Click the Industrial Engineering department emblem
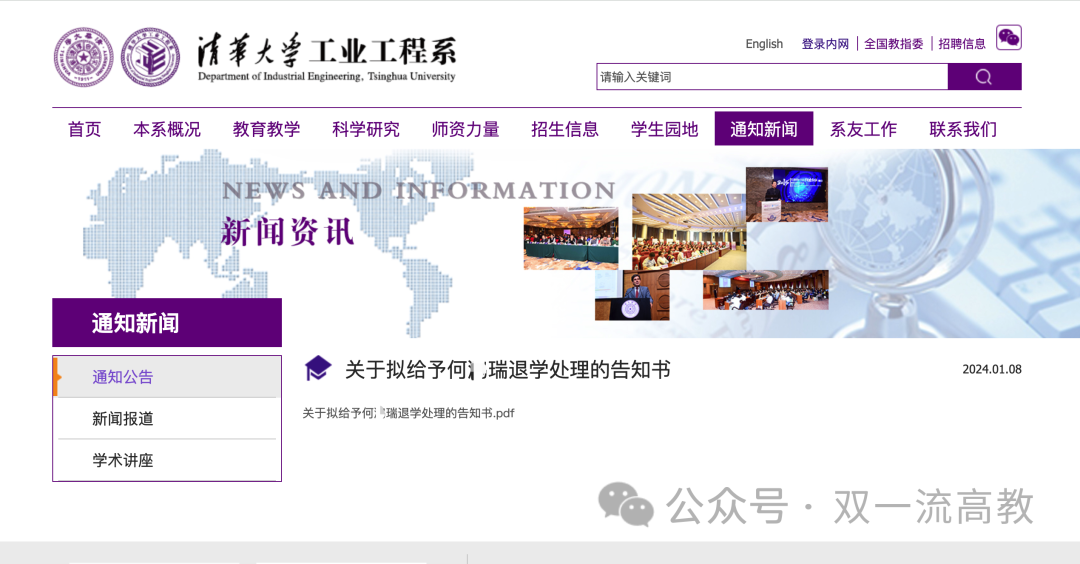 click(x=150, y=57)
